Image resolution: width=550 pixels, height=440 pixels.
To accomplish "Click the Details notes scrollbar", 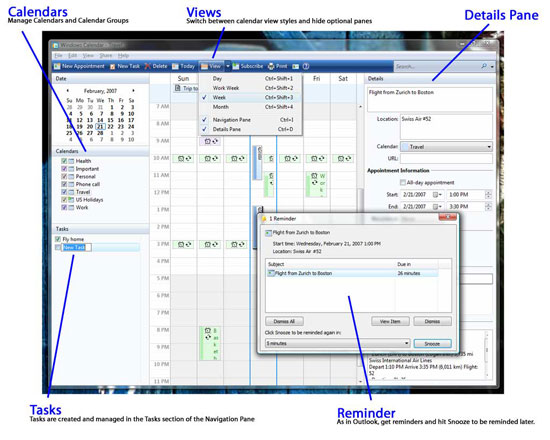I will [x=487, y=354].
